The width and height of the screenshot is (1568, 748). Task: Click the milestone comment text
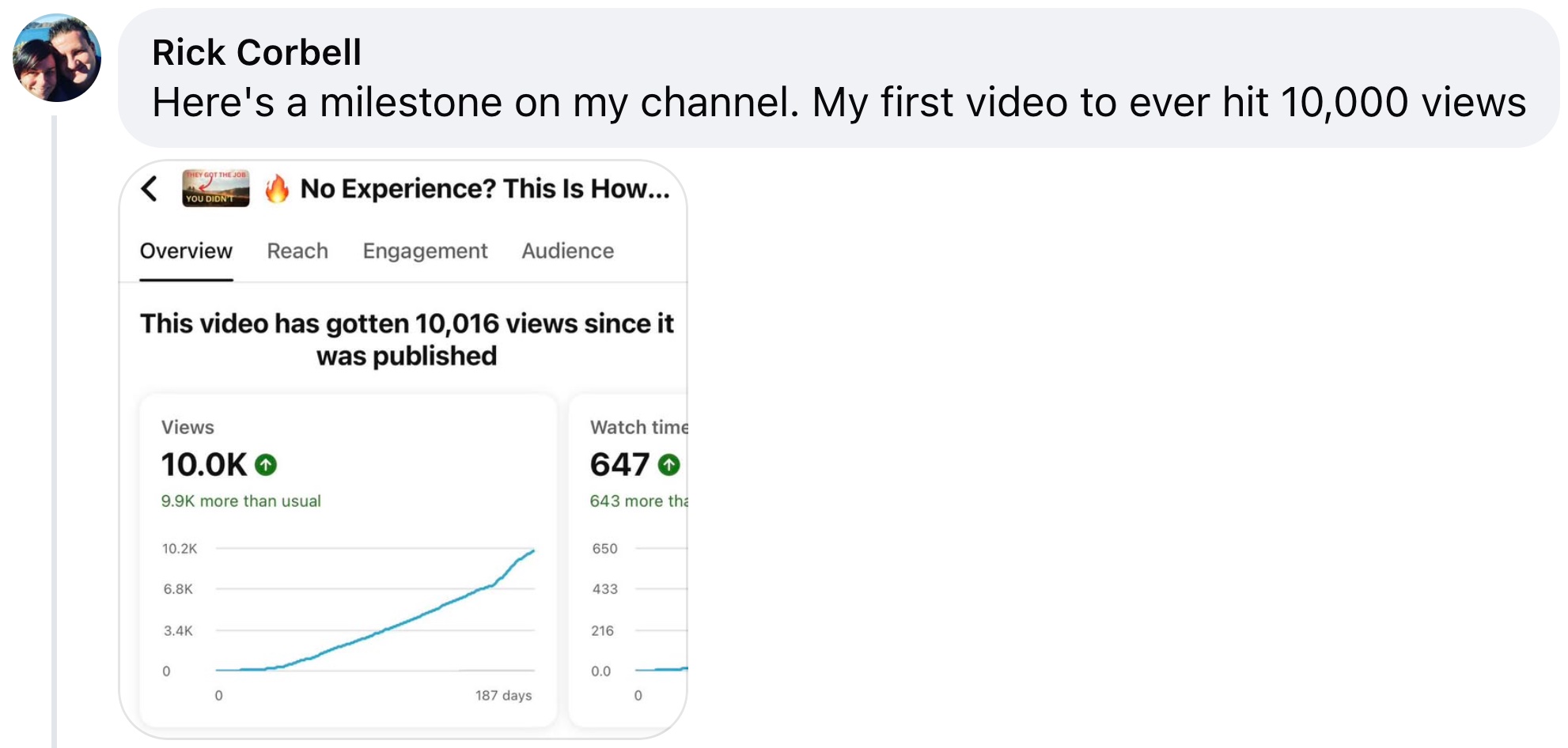coord(839,103)
